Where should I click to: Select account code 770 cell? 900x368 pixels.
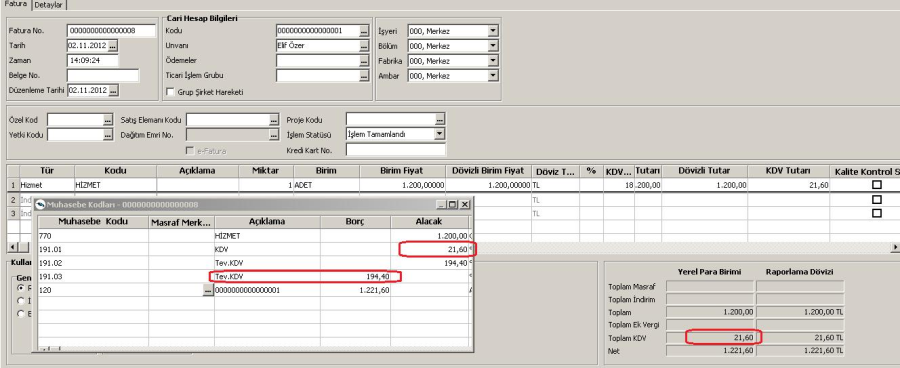(x=93, y=235)
